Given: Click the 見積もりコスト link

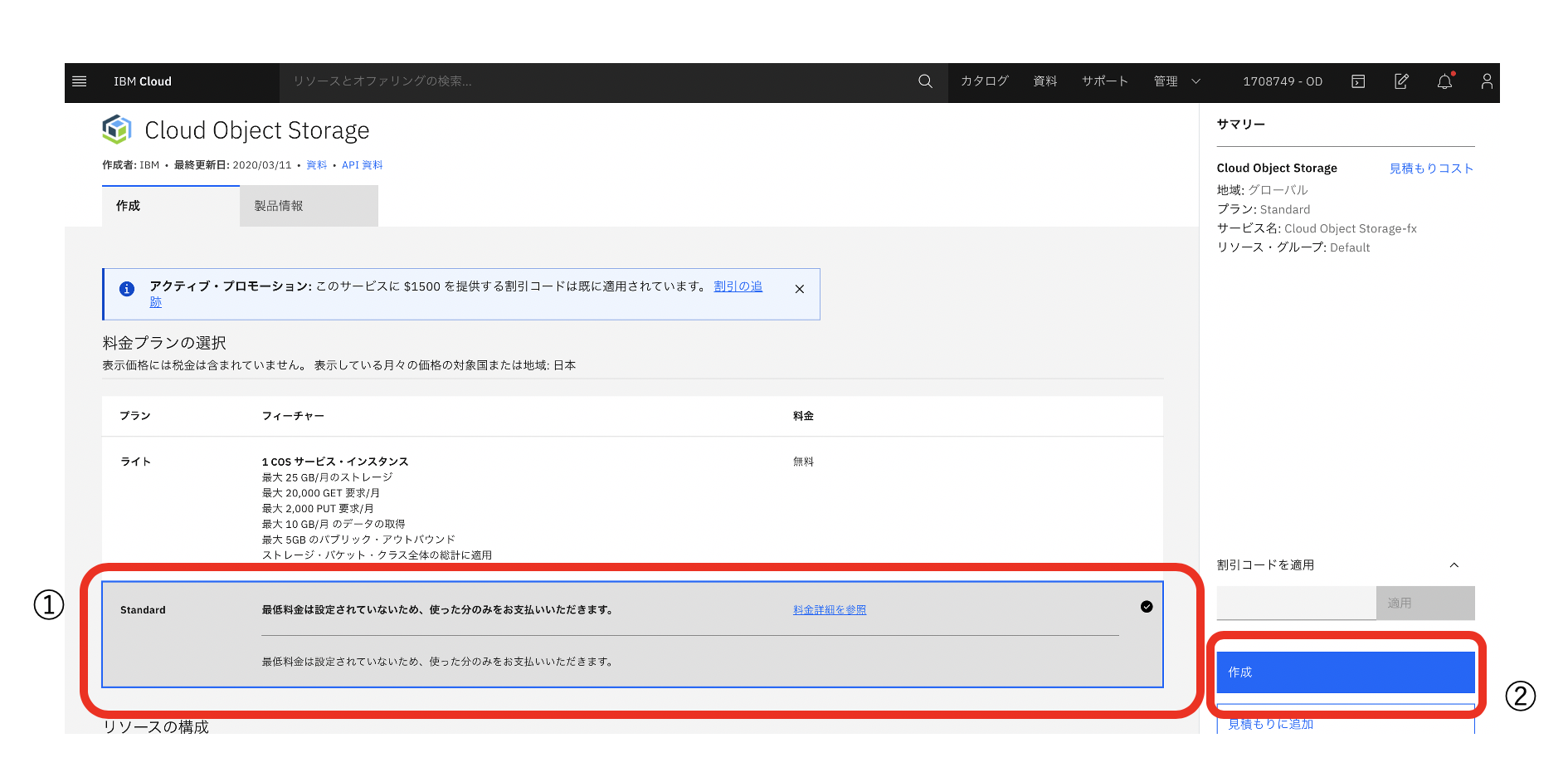Looking at the screenshot, I should coord(1431,169).
